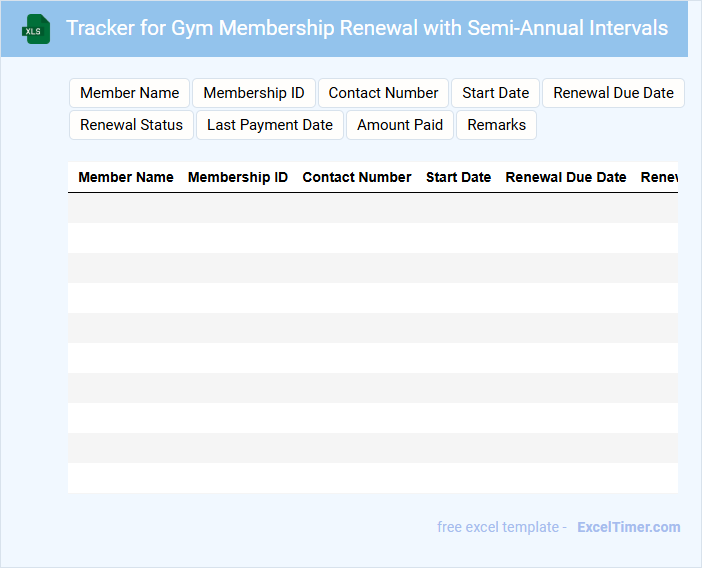Select the Membership ID tag button
702x568 pixels.
pyautogui.click(x=254, y=93)
